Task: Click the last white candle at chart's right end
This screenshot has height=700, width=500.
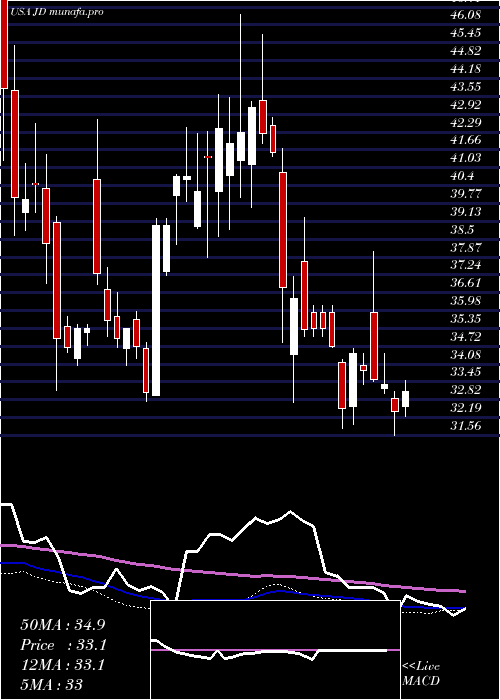Action: pos(405,399)
